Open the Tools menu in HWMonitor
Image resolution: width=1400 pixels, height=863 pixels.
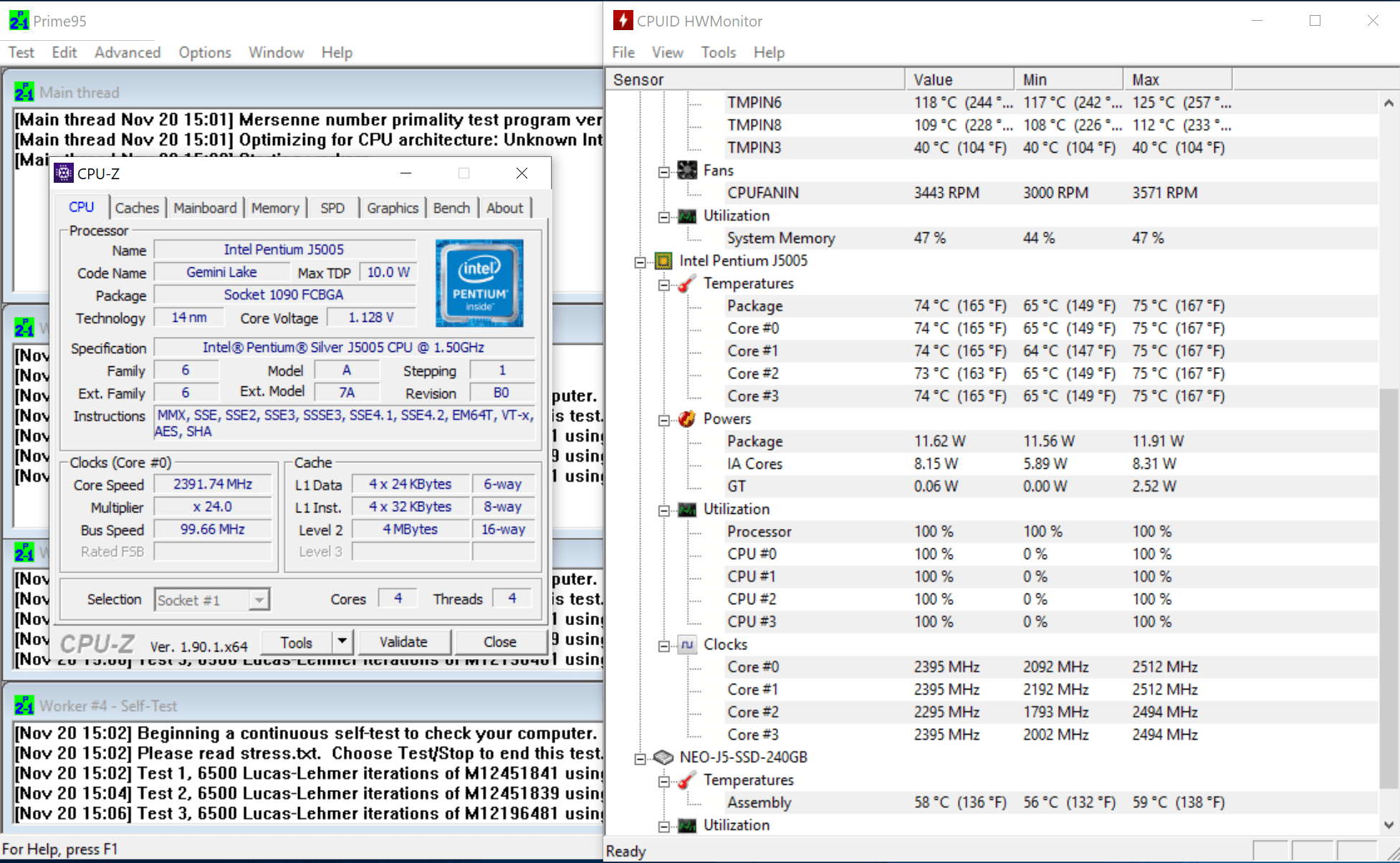[x=719, y=52]
